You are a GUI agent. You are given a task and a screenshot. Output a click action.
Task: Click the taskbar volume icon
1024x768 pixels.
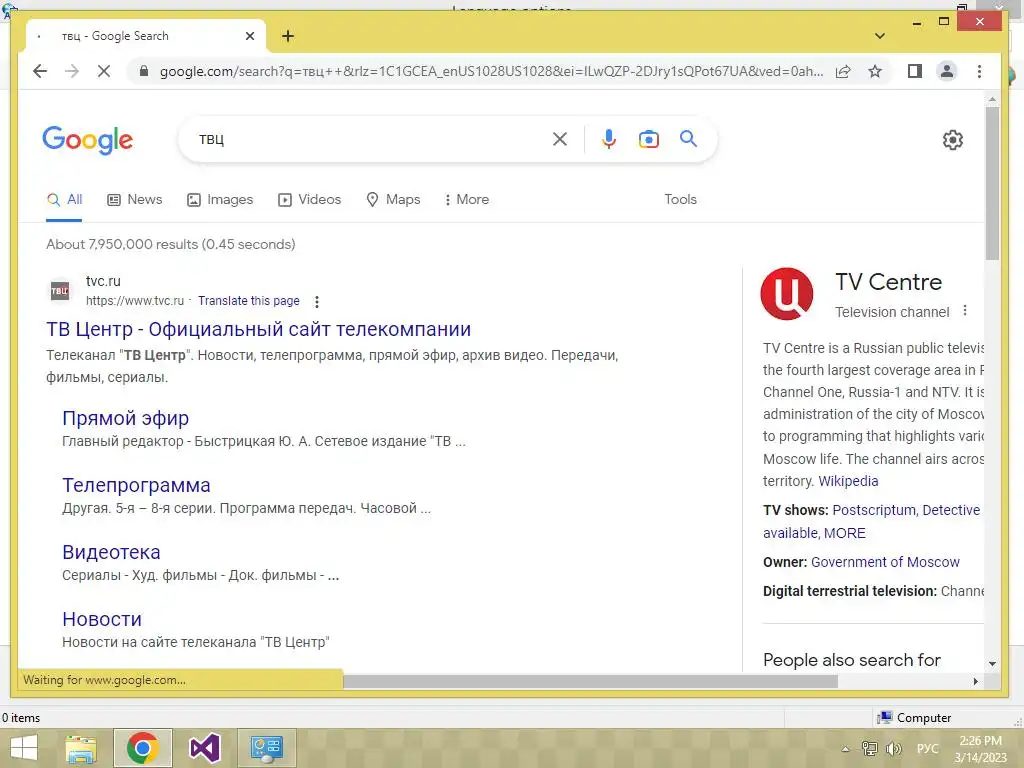[x=893, y=749]
